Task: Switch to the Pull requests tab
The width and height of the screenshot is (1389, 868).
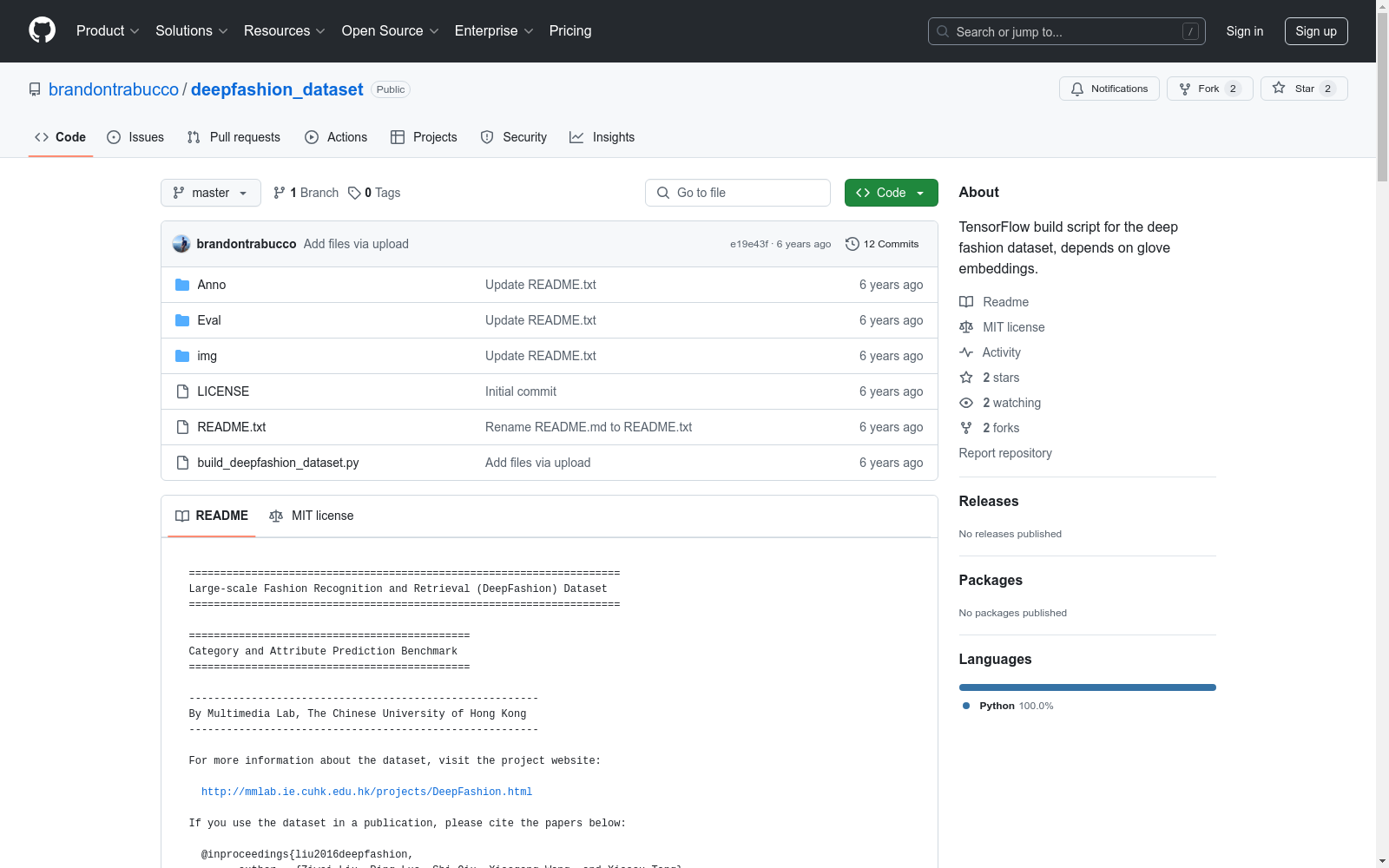Action: tap(234, 137)
